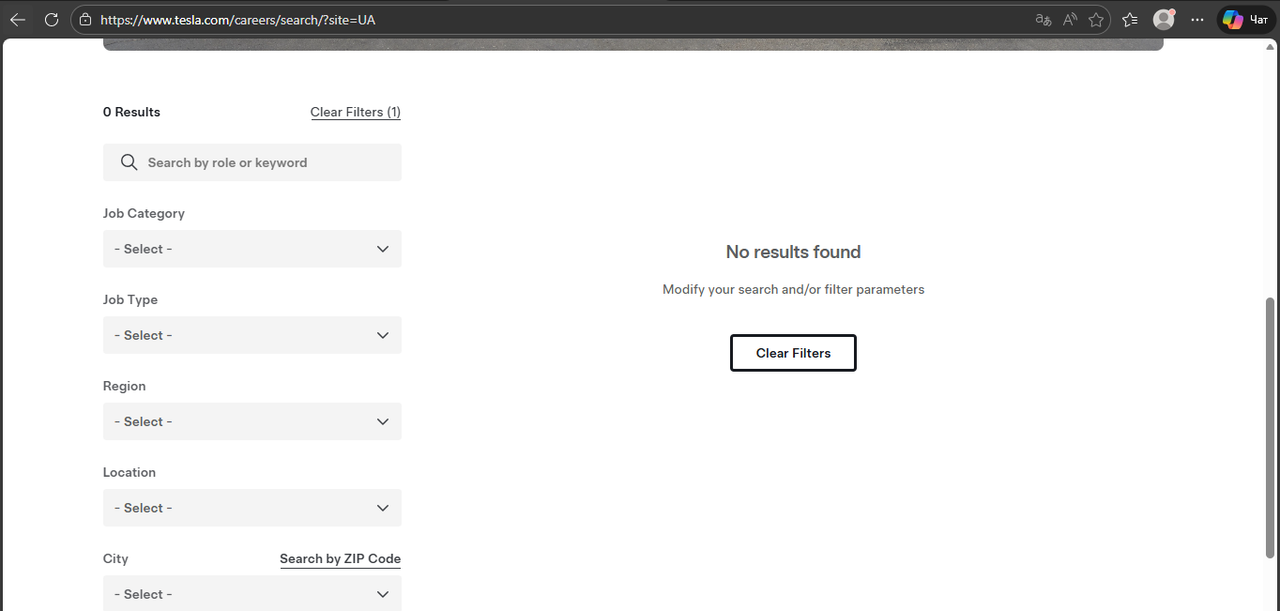The image size is (1280, 611).
Task: Click the Location label
Action: (x=129, y=472)
